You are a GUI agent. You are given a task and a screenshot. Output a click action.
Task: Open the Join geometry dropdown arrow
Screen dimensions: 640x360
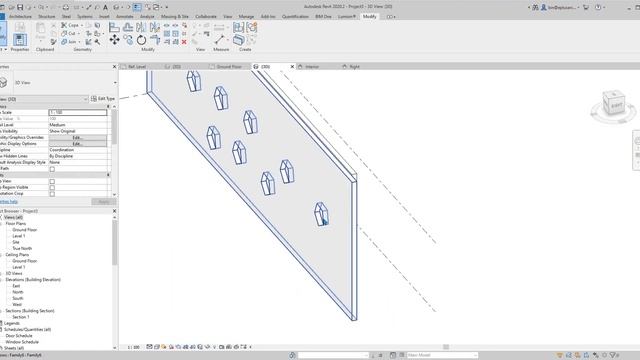79,42
